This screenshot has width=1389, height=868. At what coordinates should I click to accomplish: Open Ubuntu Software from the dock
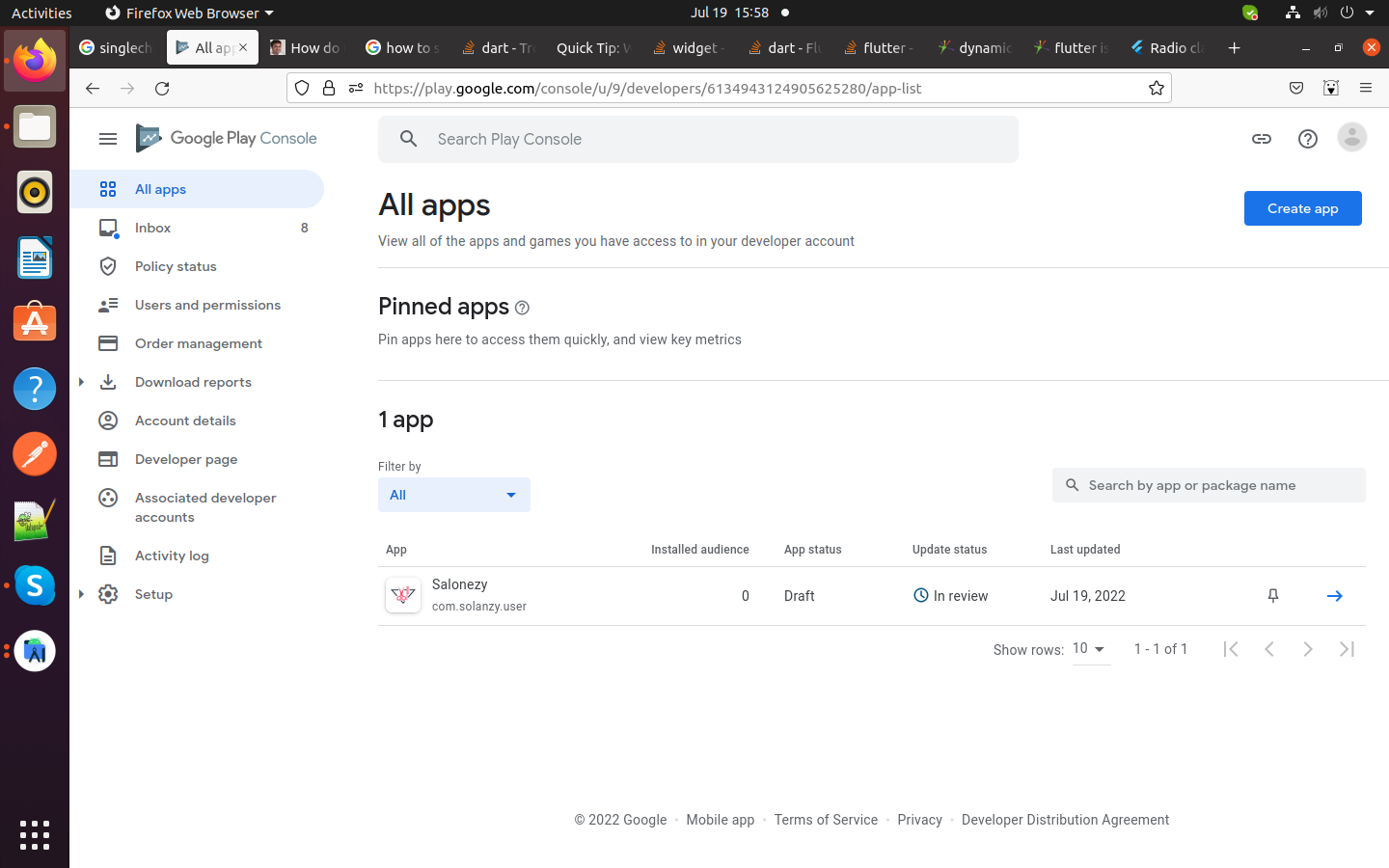coord(35,323)
